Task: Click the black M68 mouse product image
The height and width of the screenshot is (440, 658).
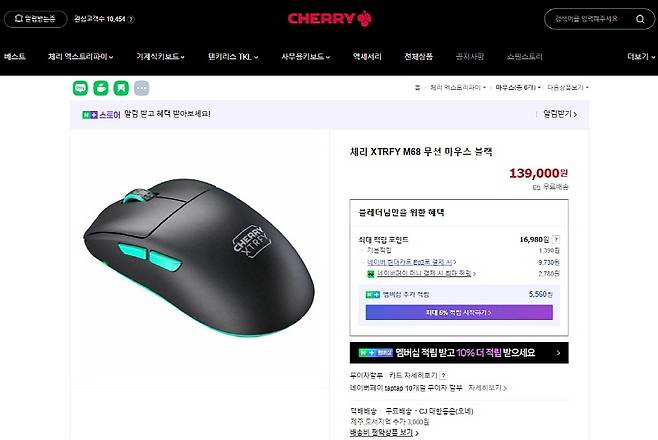Action: pyautogui.click(x=199, y=258)
